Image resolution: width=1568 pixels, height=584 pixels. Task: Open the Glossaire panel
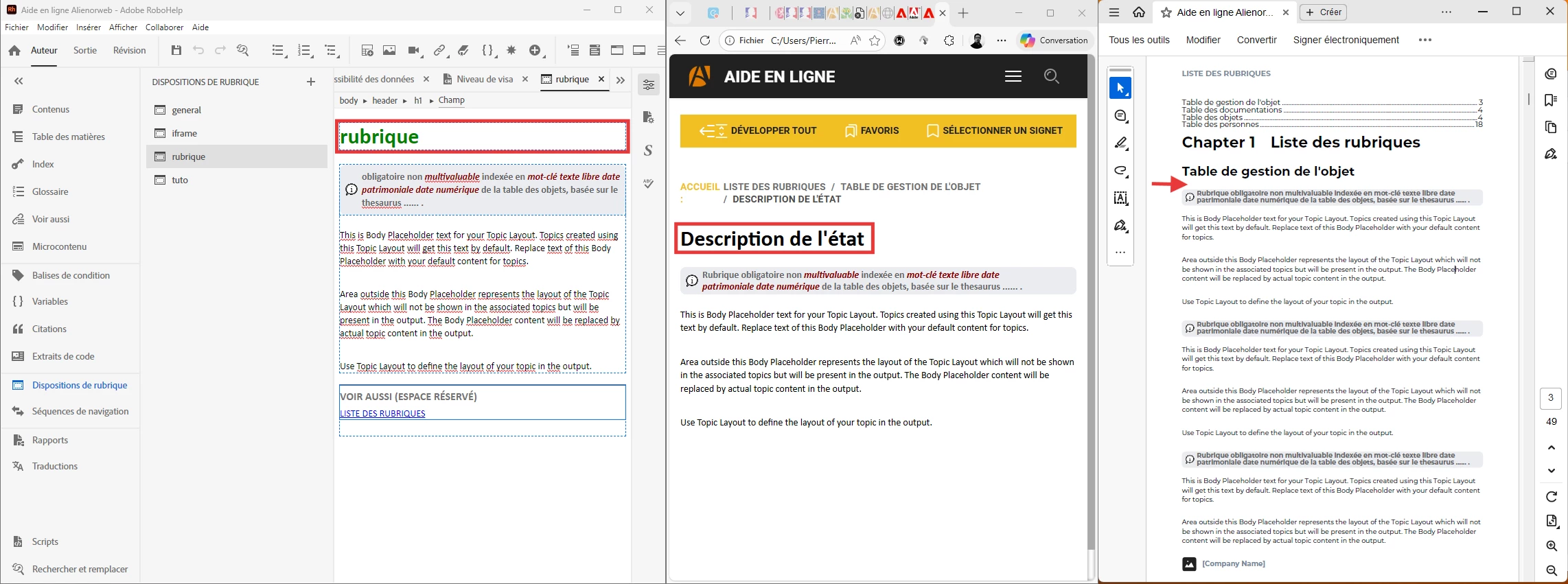coord(50,191)
